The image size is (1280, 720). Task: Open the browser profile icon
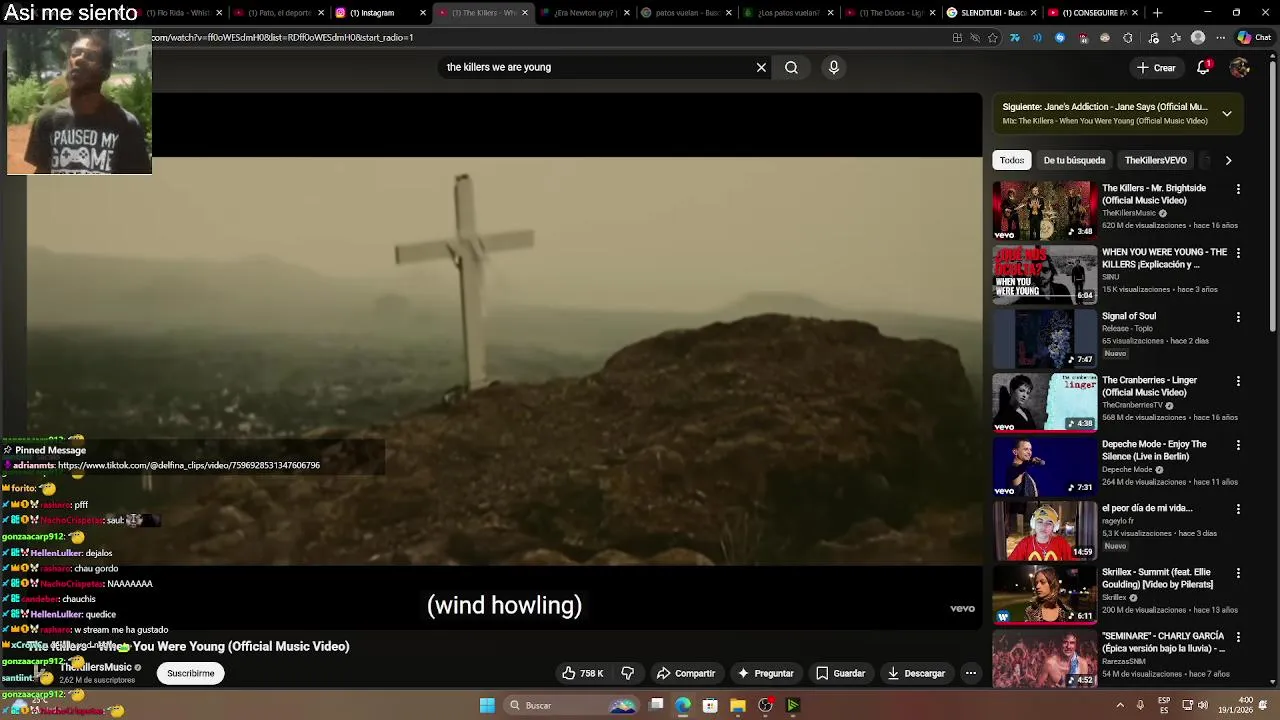(1198, 38)
